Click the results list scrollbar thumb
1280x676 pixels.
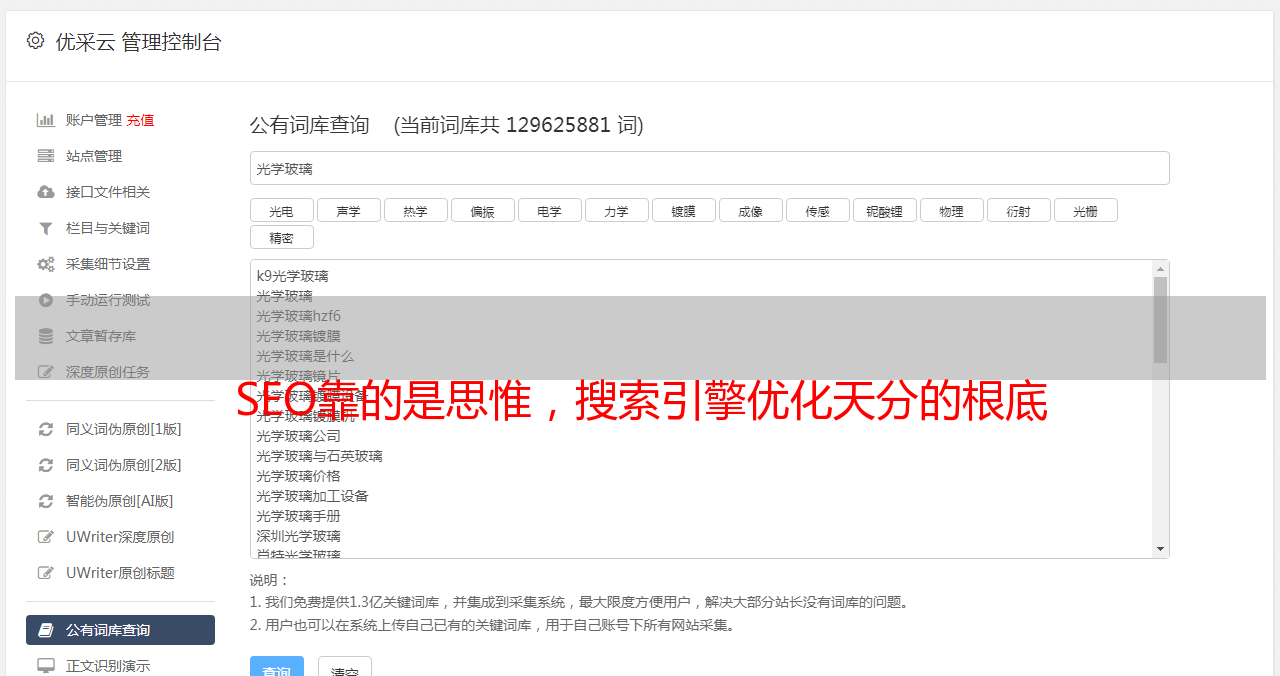point(1160,320)
